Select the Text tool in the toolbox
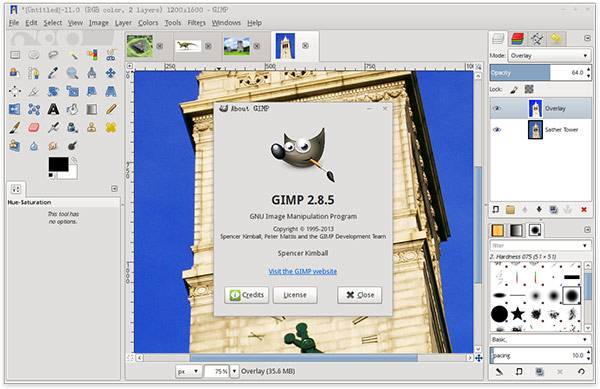The width and height of the screenshot is (600, 389). point(53,109)
